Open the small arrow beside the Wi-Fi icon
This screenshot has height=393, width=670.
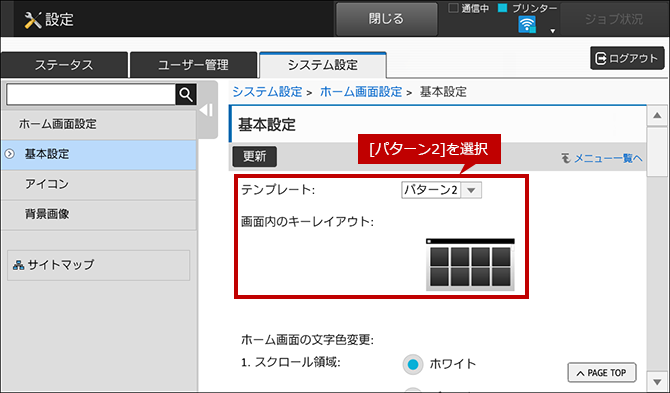point(552,31)
